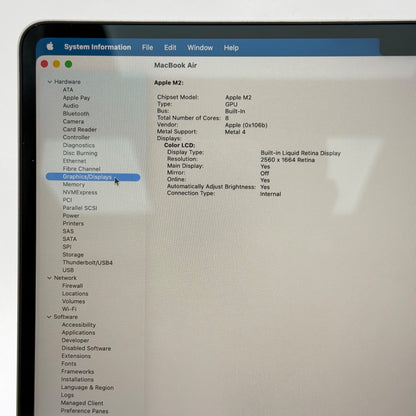Screen dimensions: 416x416
Task: Select Fonts in the Software list
Action: point(69,364)
